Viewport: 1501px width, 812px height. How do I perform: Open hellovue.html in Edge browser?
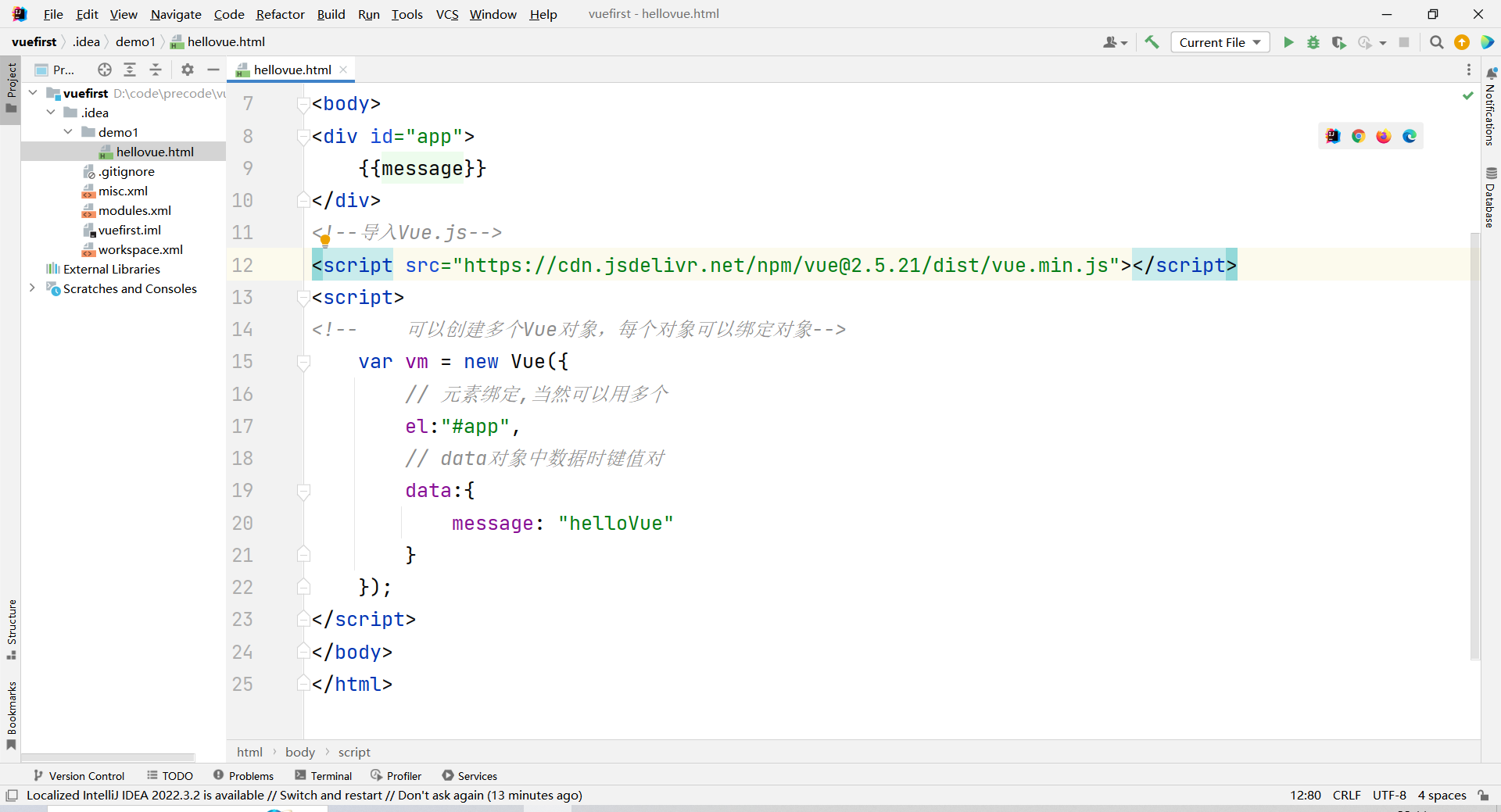(x=1410, y=136)
